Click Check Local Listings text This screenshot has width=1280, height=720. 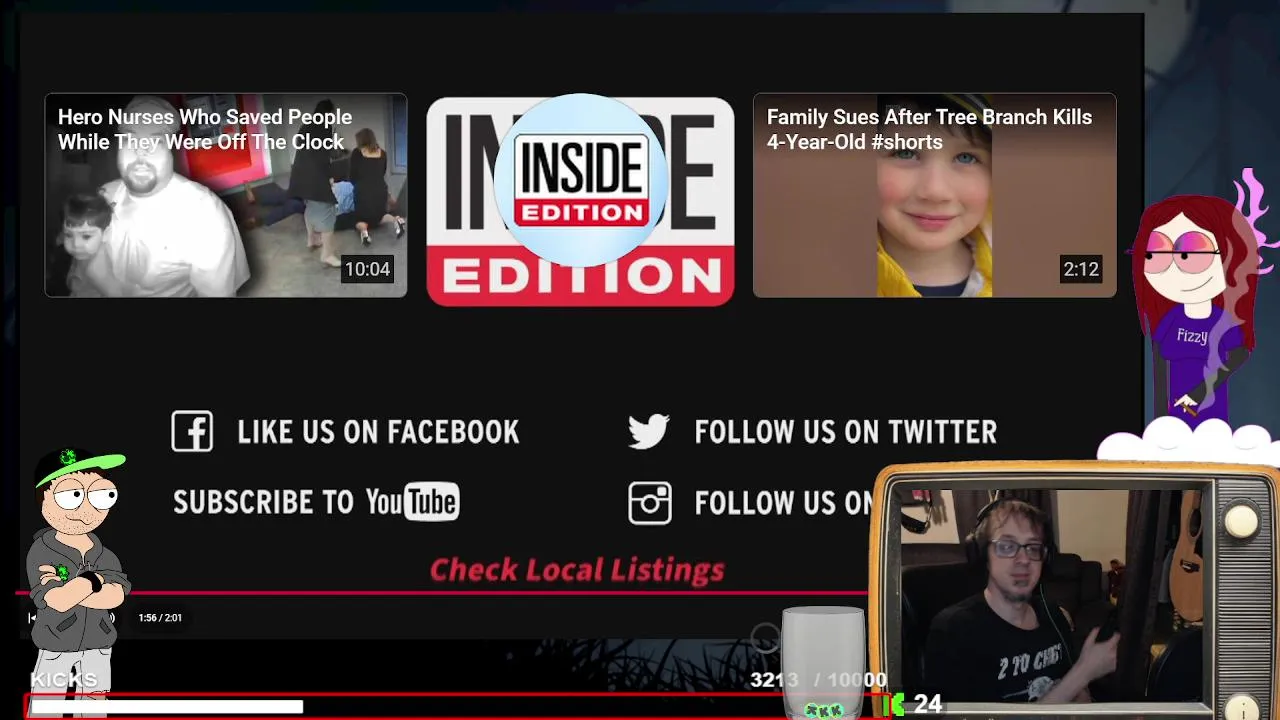click(x=577, y=570)
